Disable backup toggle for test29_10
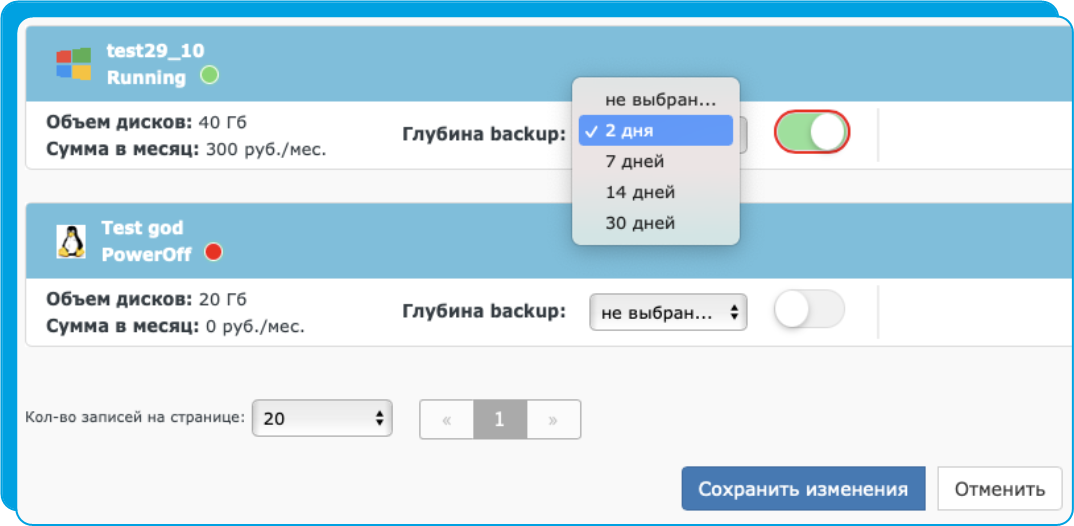Image resolution: width=1074 pixels, height=526 pixels. tap(812, 132)
